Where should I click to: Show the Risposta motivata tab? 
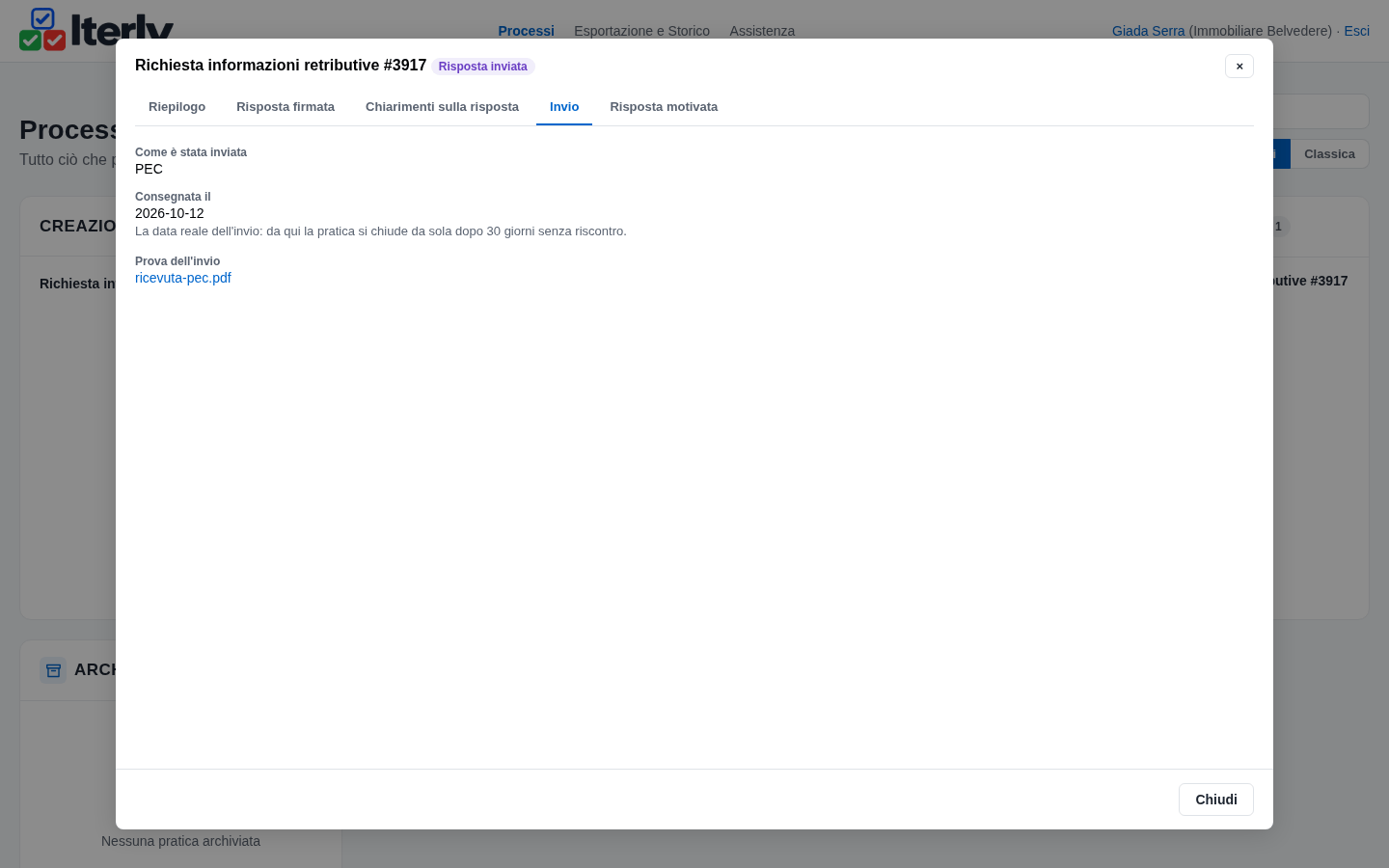(664, 107)
